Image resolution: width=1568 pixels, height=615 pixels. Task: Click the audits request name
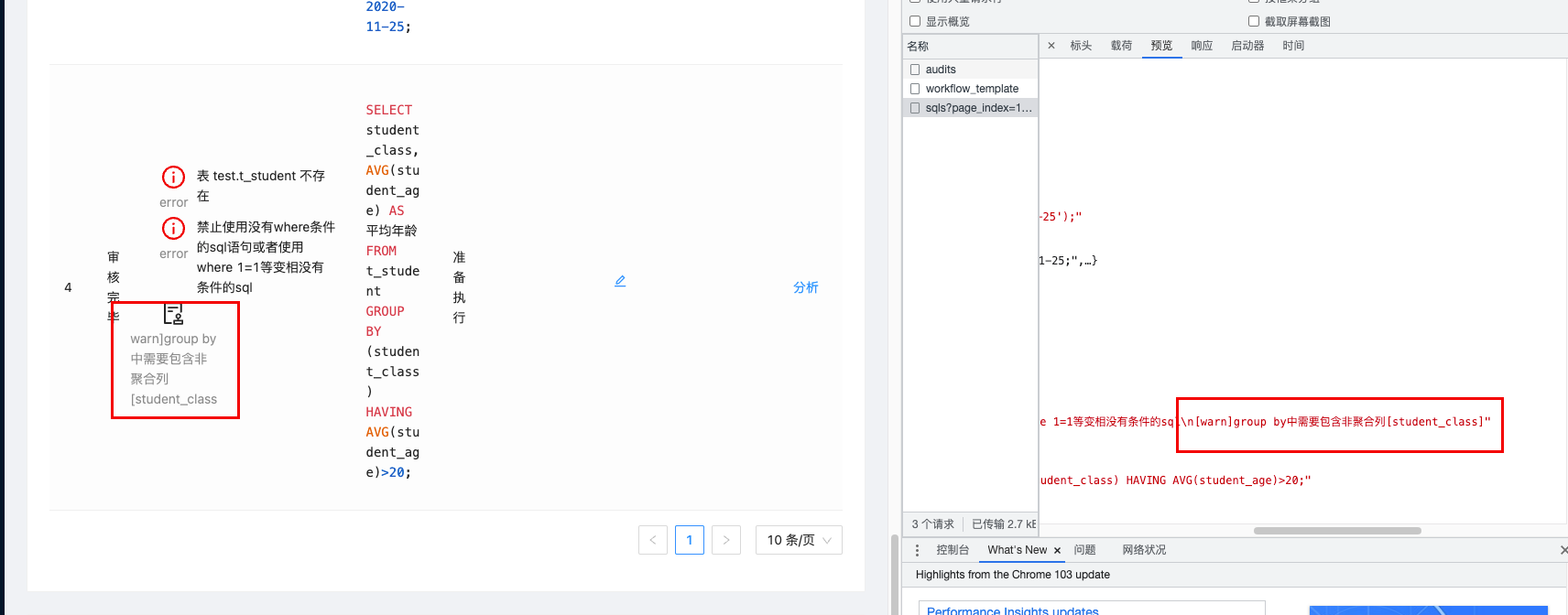click(941, 70)
